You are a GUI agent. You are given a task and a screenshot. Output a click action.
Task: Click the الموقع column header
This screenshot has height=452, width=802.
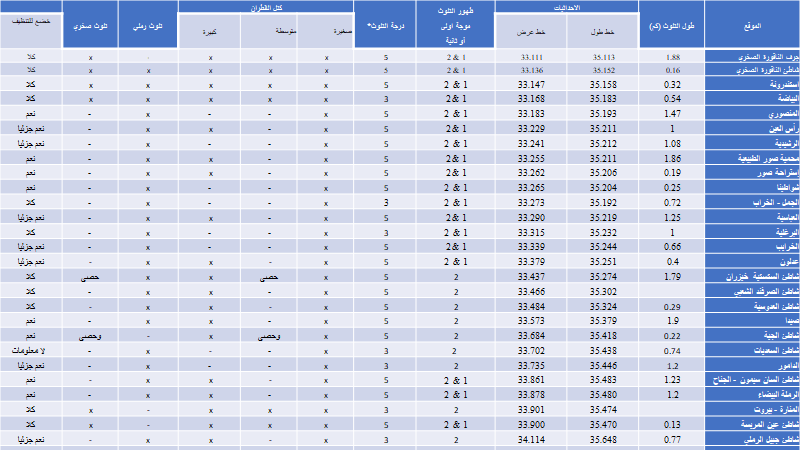pyautogui.click(x=752, y=24)
